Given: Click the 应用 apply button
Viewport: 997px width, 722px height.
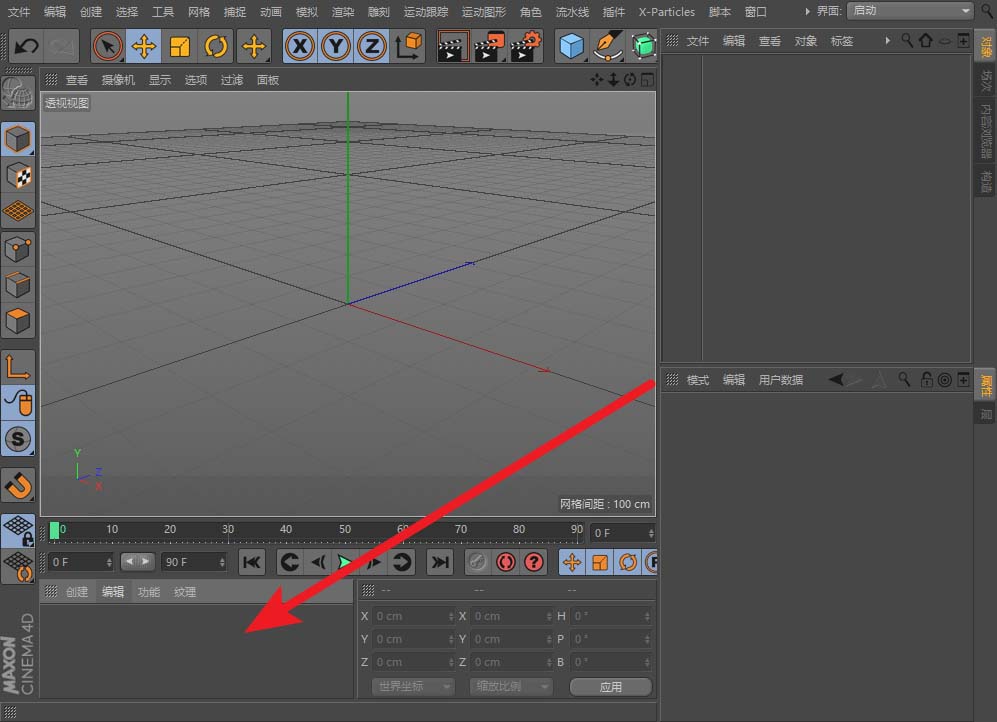Looking at the screenshot, I should tap(610, 687).
